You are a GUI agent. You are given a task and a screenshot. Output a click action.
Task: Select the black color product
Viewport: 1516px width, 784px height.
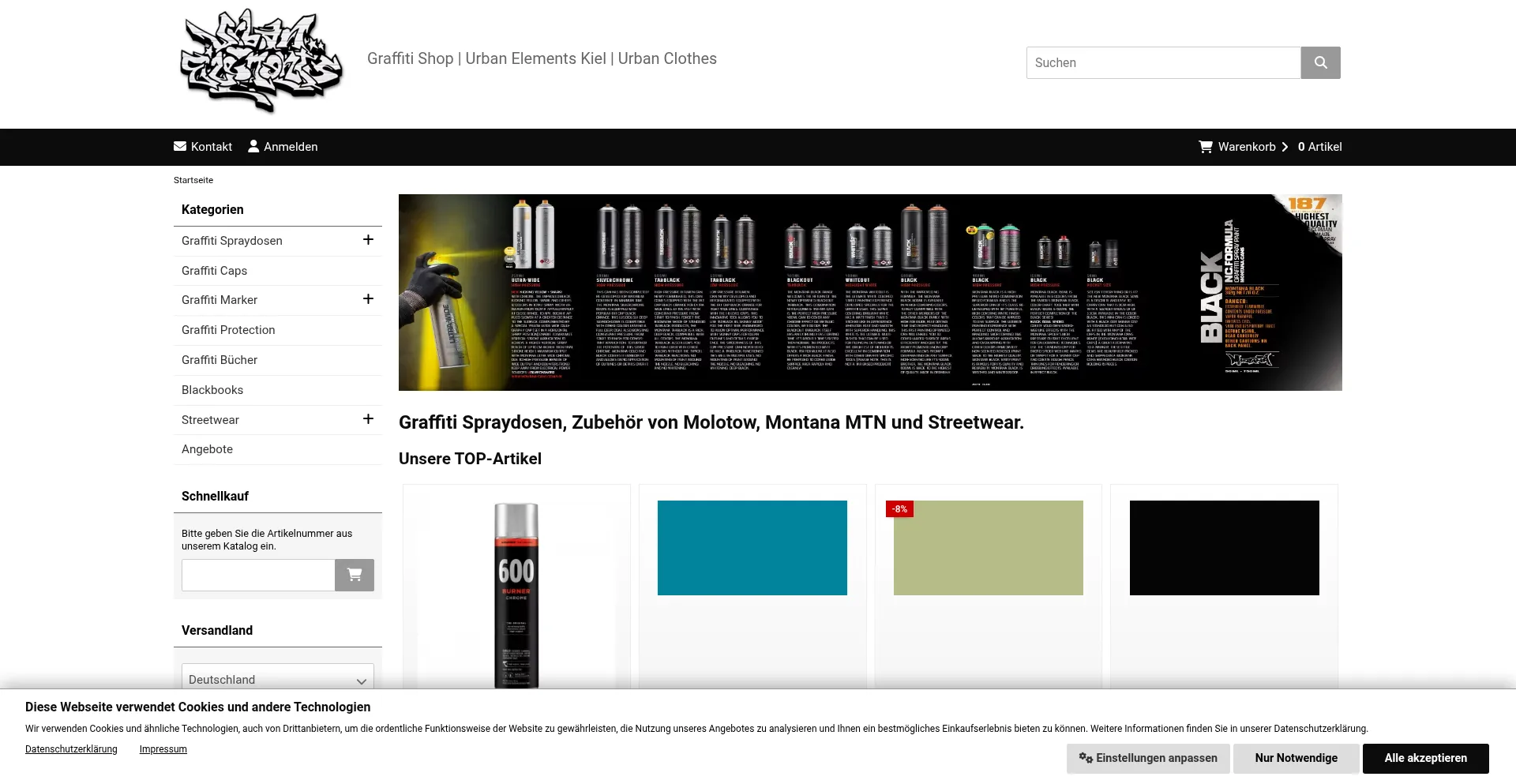tap(1225, 548)
